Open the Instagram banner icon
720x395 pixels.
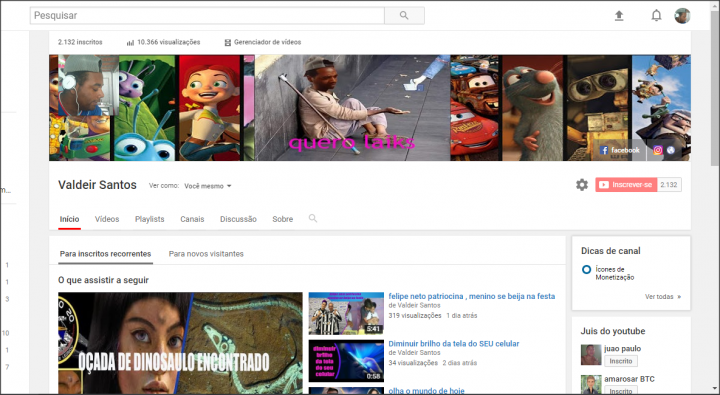(658, 150)
